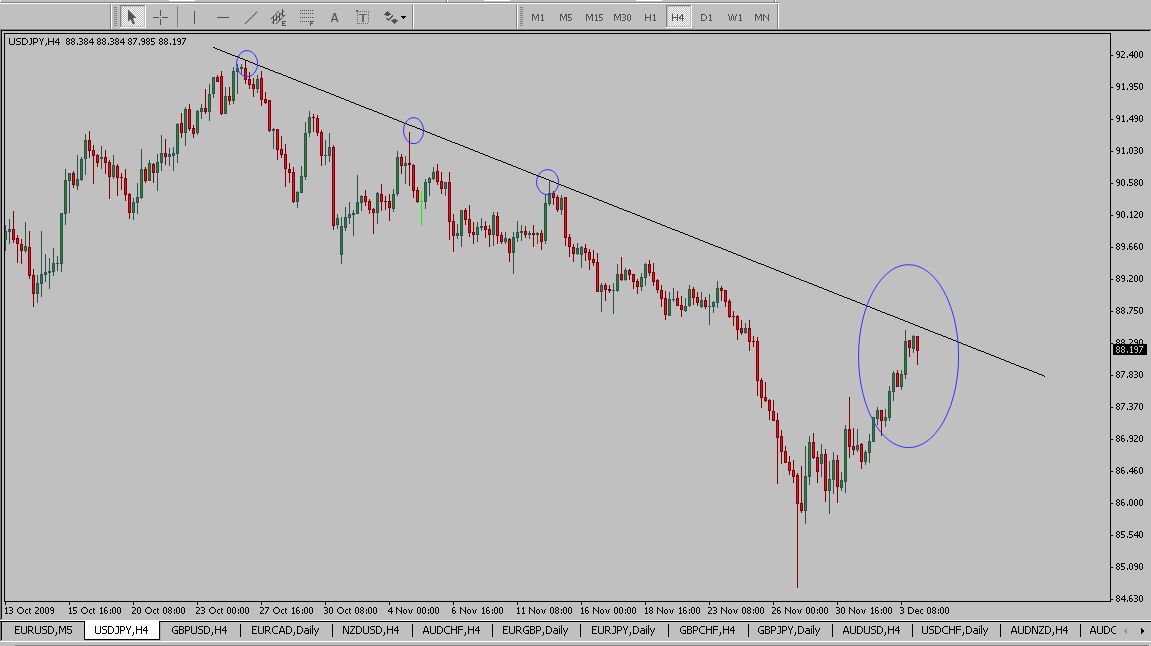The image size is (1151, 646).
Task: Activate the crosshair tool
Action: point(160,17)
